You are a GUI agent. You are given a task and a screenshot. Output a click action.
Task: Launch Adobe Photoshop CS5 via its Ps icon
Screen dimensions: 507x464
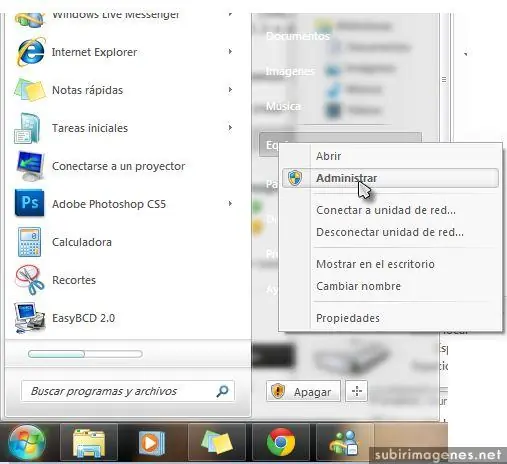coord(29,203)
